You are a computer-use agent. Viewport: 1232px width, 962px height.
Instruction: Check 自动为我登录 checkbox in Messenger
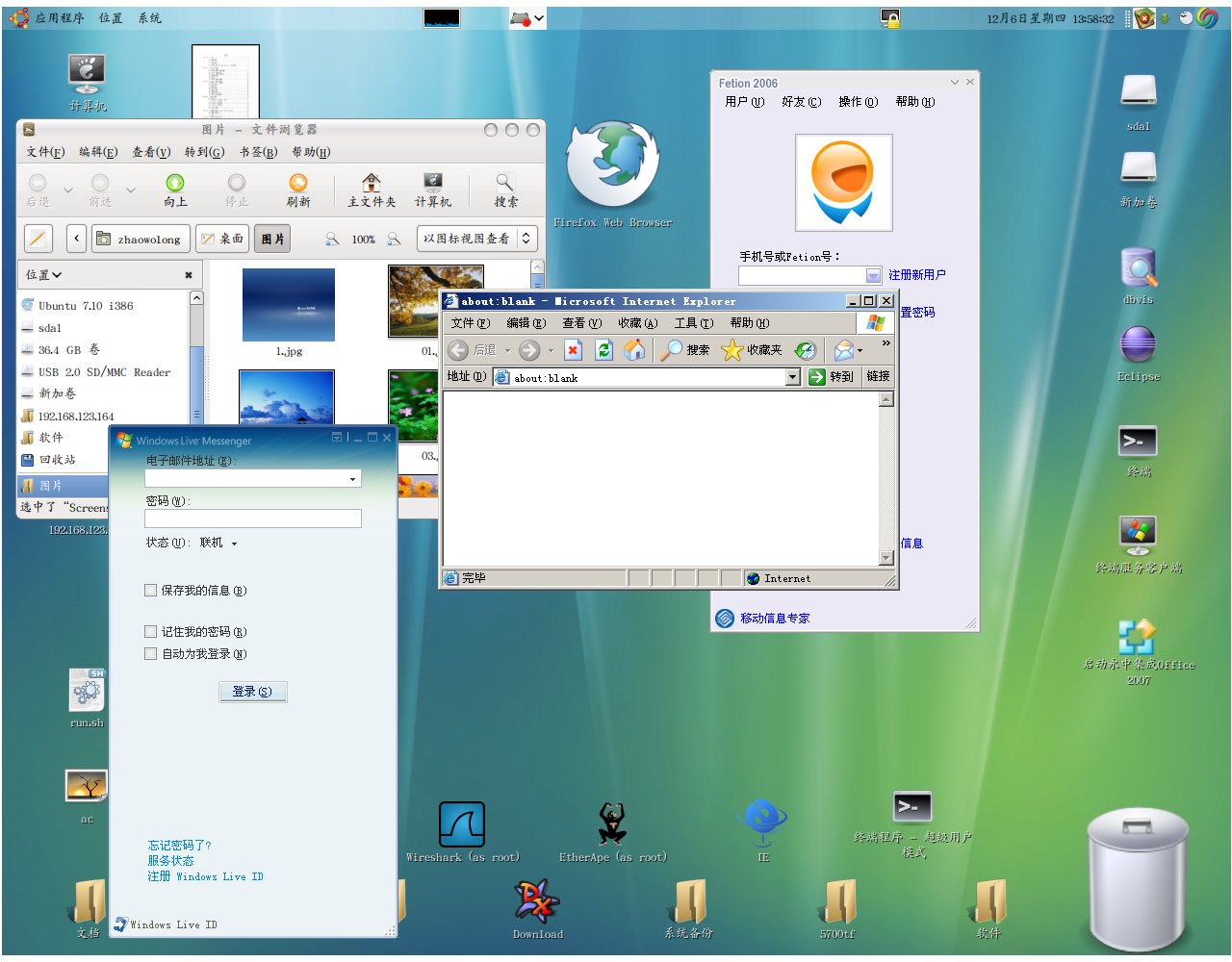click(151, 653)
